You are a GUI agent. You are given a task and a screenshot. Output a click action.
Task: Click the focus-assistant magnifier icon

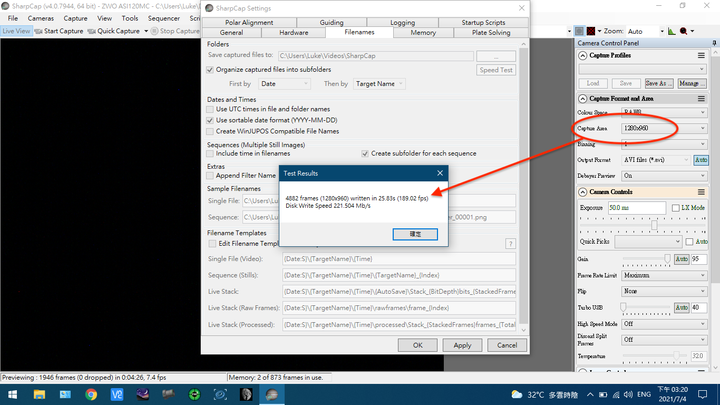coord(684,31)
